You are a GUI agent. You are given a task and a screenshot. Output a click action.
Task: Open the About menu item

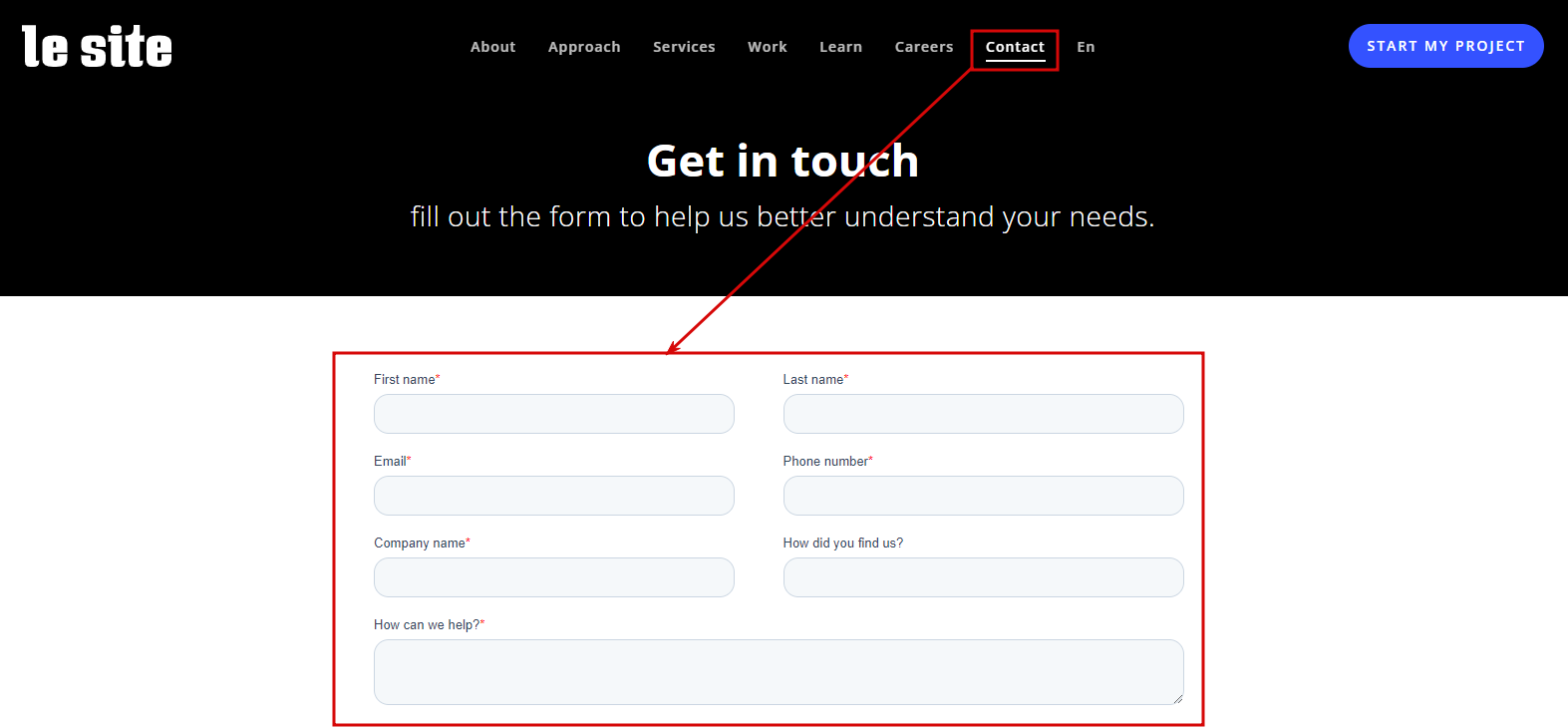click(x=492, y=47)
